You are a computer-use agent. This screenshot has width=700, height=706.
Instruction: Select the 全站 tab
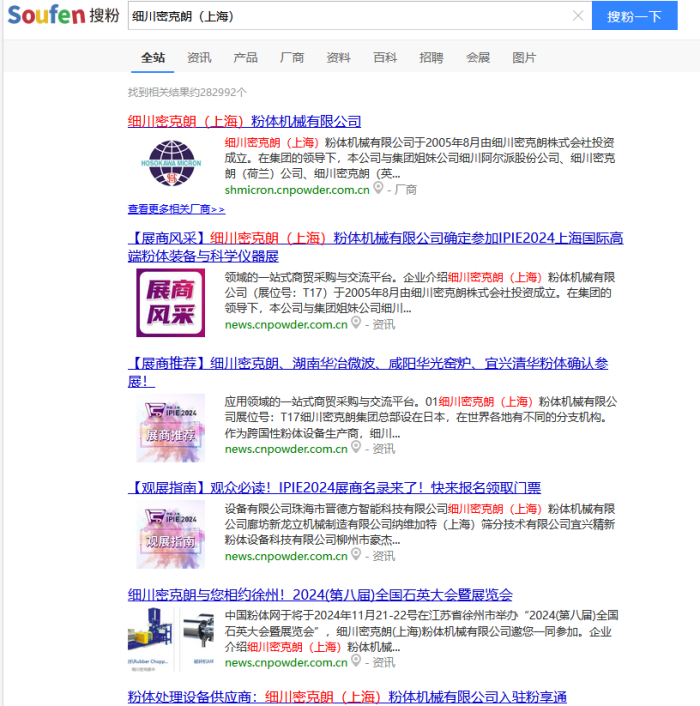point(153,58)
